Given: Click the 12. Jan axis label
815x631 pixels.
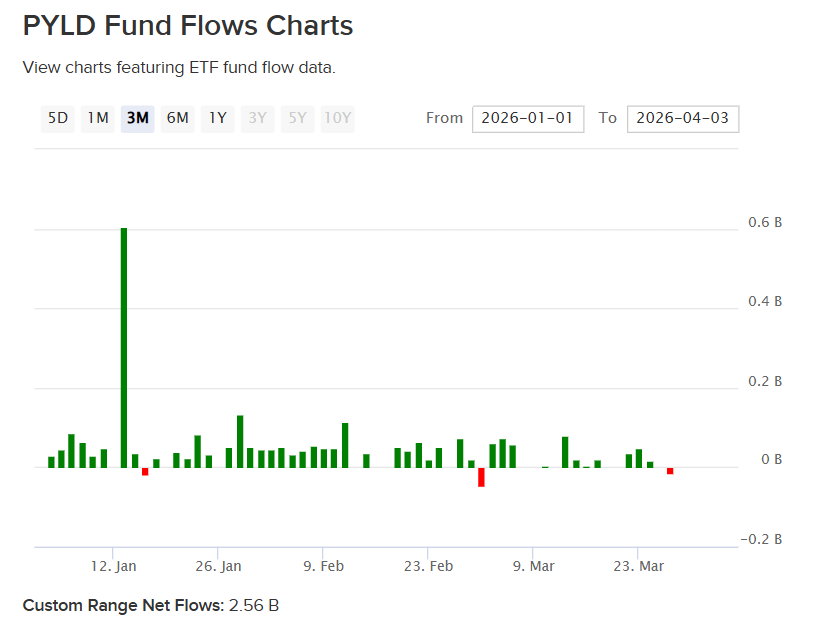Looking at the screenshot, I should click(x=113, y=566).
